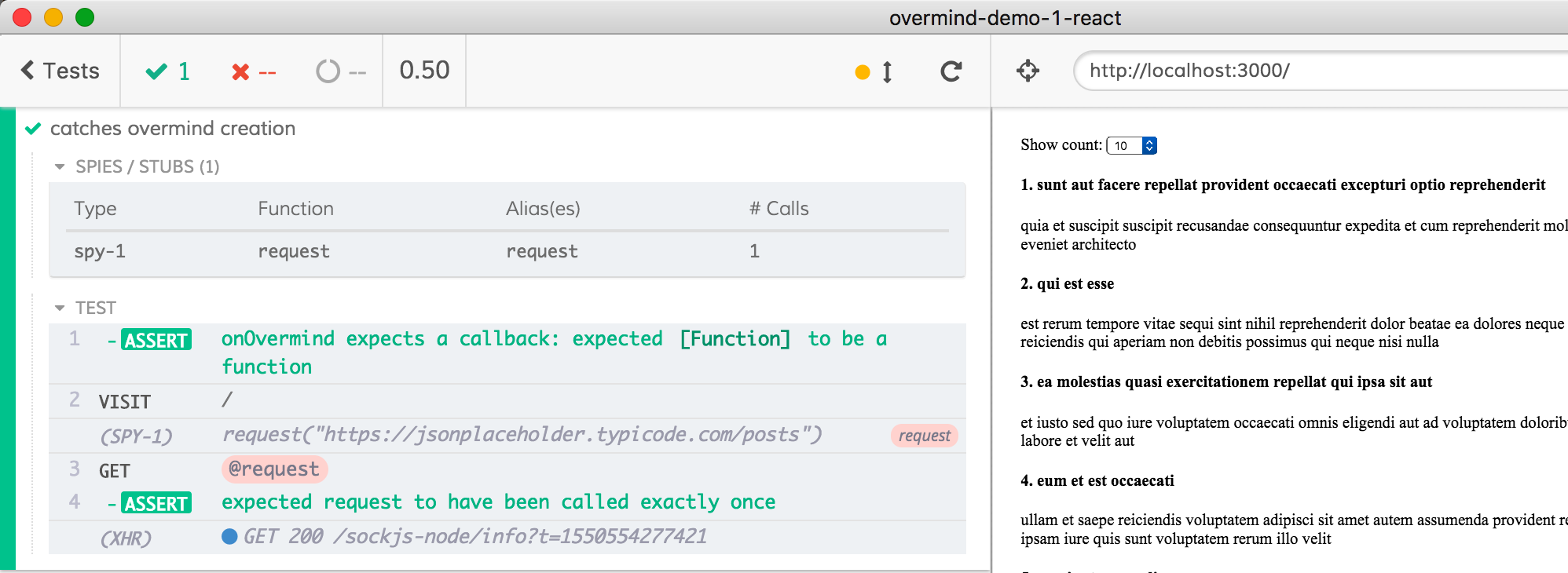Image resolution: width=1568 pixels, height=573 pixels.
Task: Click the yellow macOS minimize button
Action: point(53,17)
